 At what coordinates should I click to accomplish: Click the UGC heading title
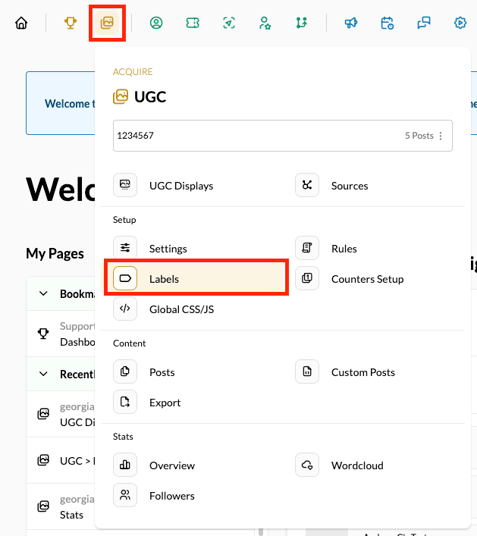[150, 97]
